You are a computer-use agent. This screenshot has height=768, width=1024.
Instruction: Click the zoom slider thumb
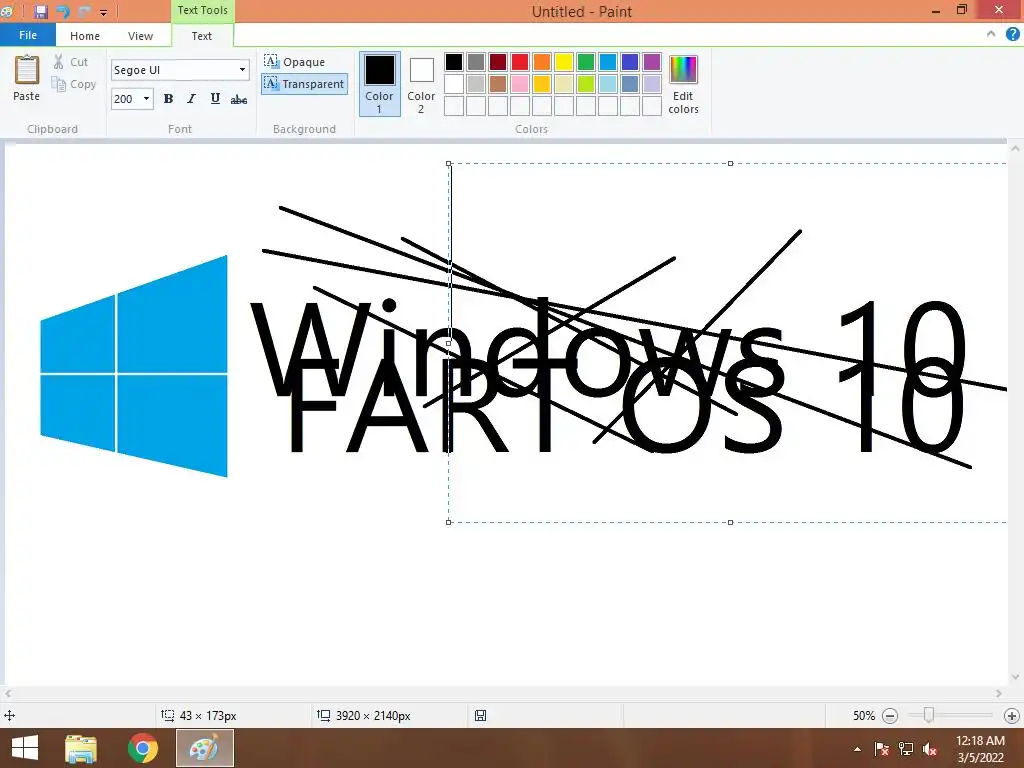point(928,715)
